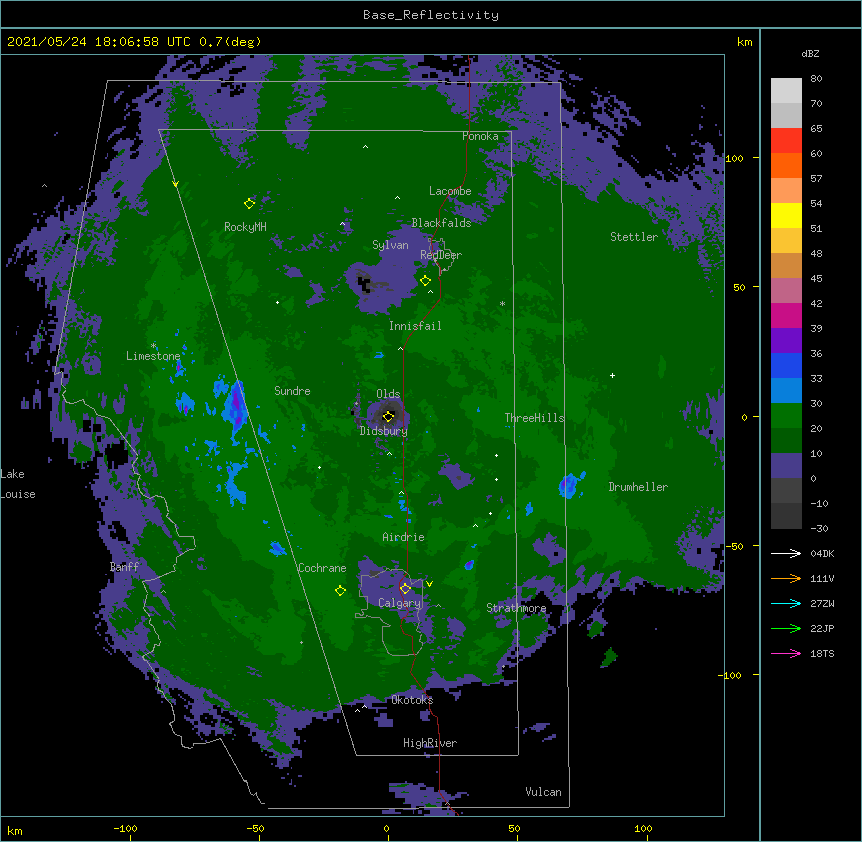This screenshot has width=862, height=842.
Task: Click the Lacombe label
Action: [450, 191]
